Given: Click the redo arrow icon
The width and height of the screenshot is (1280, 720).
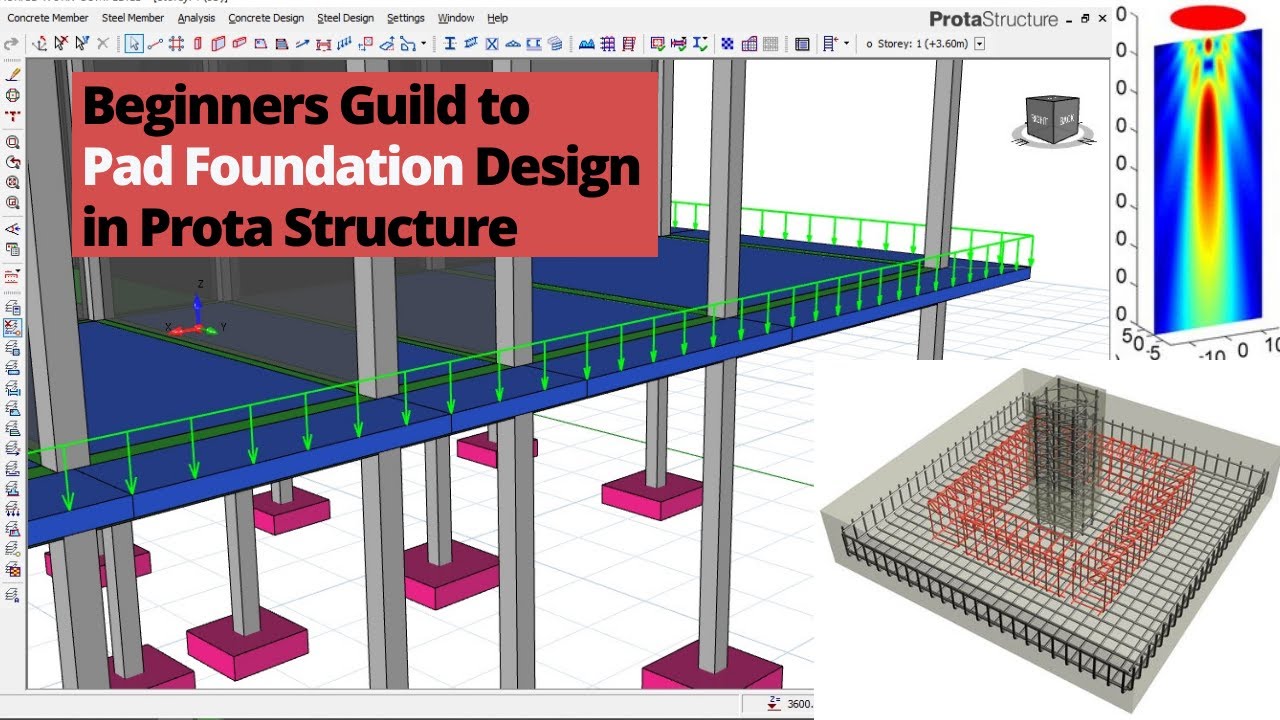Looking at the screenshot, I should [x=11, y=43].
